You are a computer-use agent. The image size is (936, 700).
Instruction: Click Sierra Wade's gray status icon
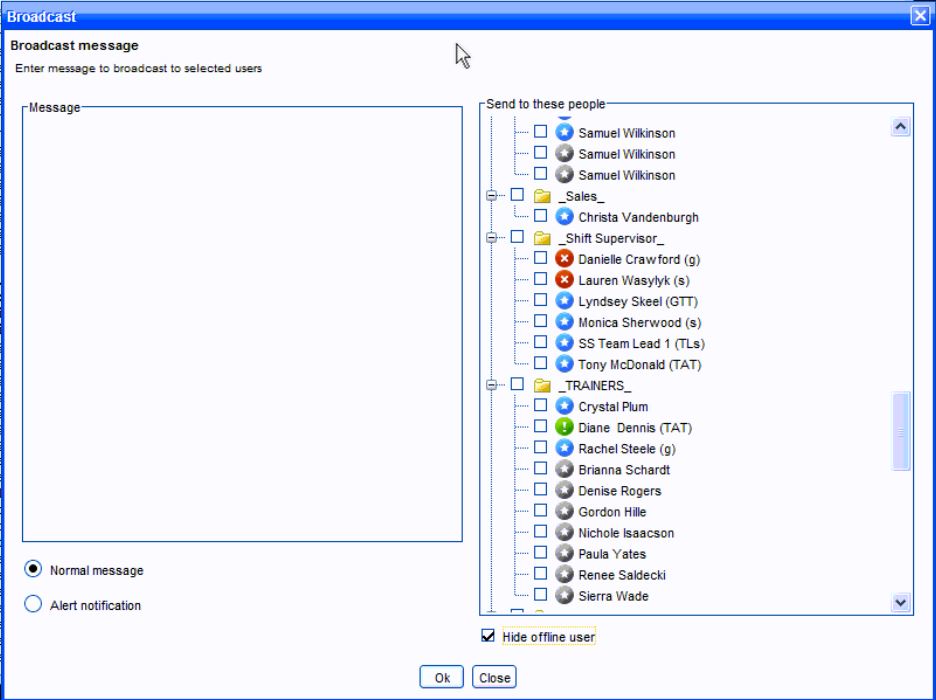[x=564, y=596]
